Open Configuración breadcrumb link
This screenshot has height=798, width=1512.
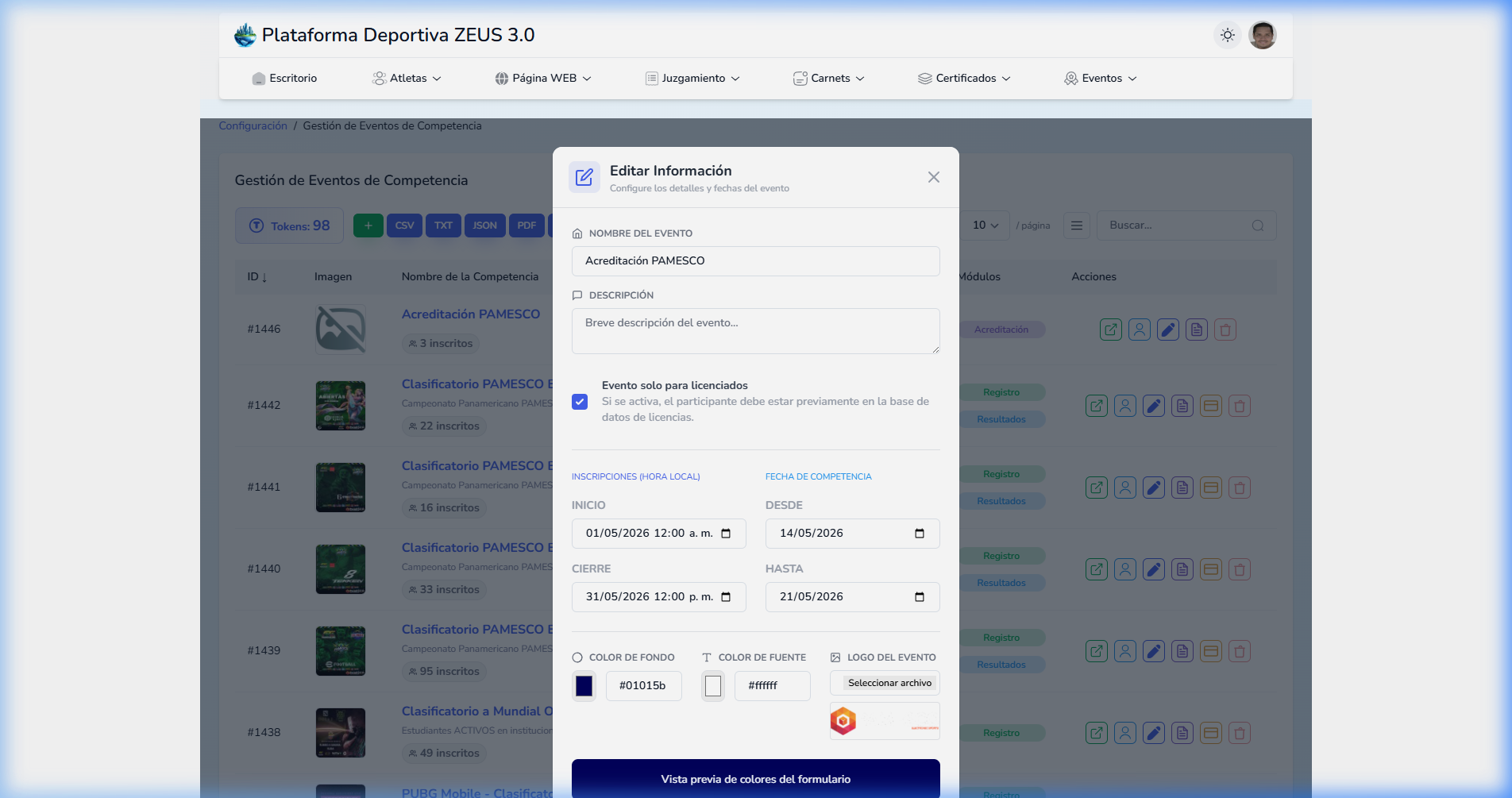coord(253,125)
